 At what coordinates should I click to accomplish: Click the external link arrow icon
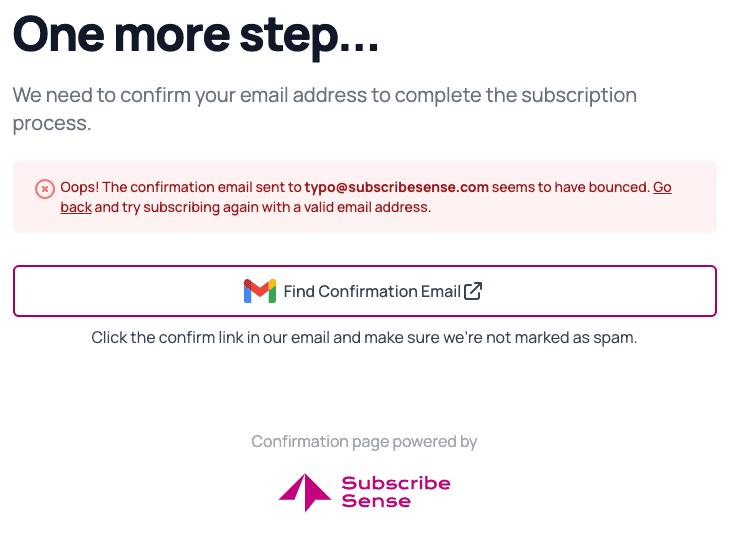(473, 291)
